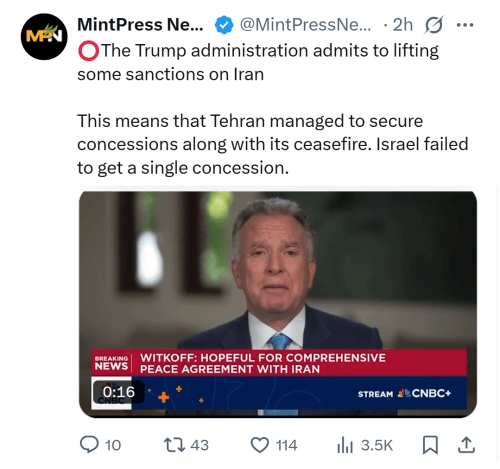Open the @MintPressNe... handle link

click(x=305, y=25)
